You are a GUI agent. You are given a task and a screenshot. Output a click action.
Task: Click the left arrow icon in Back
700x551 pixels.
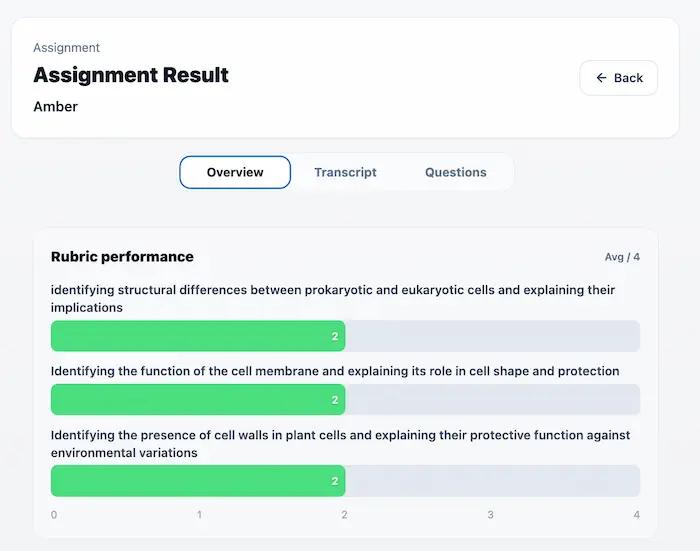coord(601,78)
